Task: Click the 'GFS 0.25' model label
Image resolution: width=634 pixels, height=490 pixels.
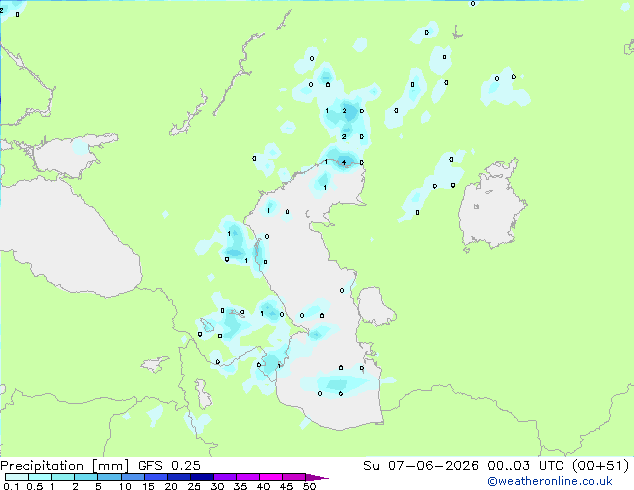Action: (x=169, y=466)
